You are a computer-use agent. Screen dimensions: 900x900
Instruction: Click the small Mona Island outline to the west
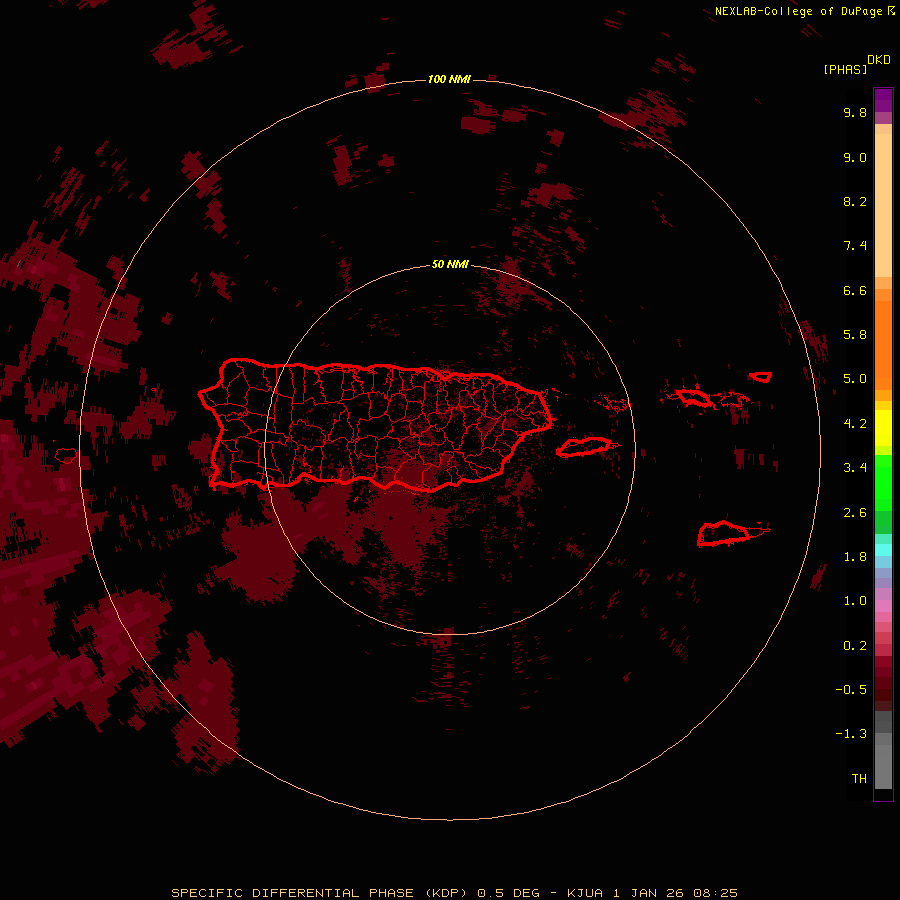click(x=66, y=456)
